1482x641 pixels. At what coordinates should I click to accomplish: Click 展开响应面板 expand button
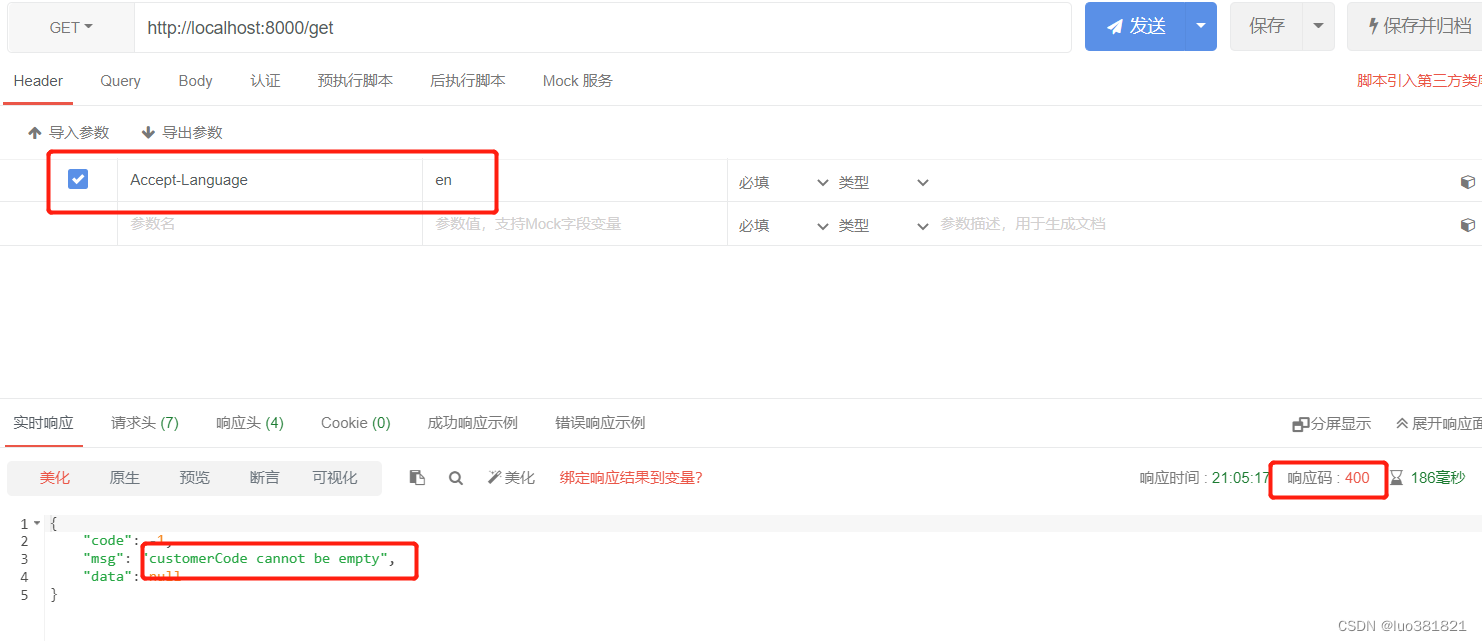click(1439, 424)
